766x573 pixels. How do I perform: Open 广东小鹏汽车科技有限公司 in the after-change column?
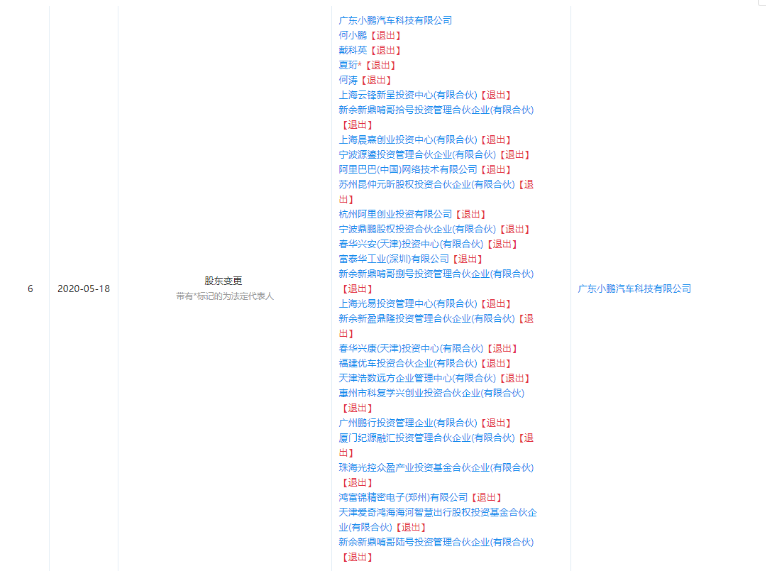tap(634, 289)
